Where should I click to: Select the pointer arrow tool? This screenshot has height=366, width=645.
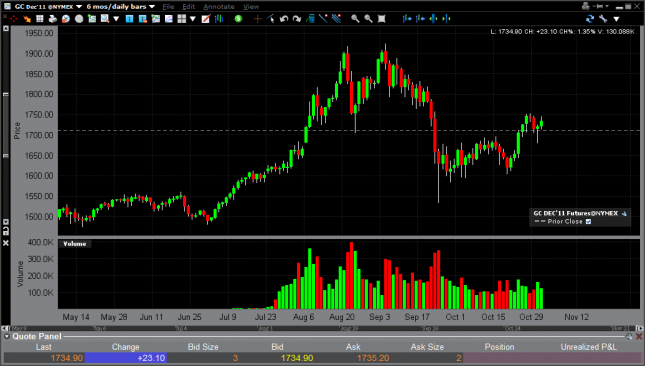point(271,19)
